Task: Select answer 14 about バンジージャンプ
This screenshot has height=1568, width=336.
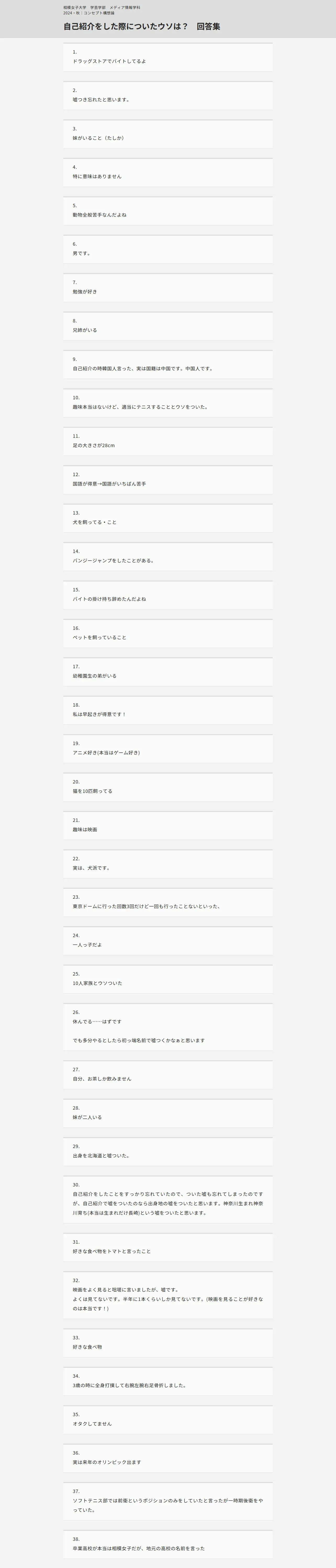Action: point(168,556)
